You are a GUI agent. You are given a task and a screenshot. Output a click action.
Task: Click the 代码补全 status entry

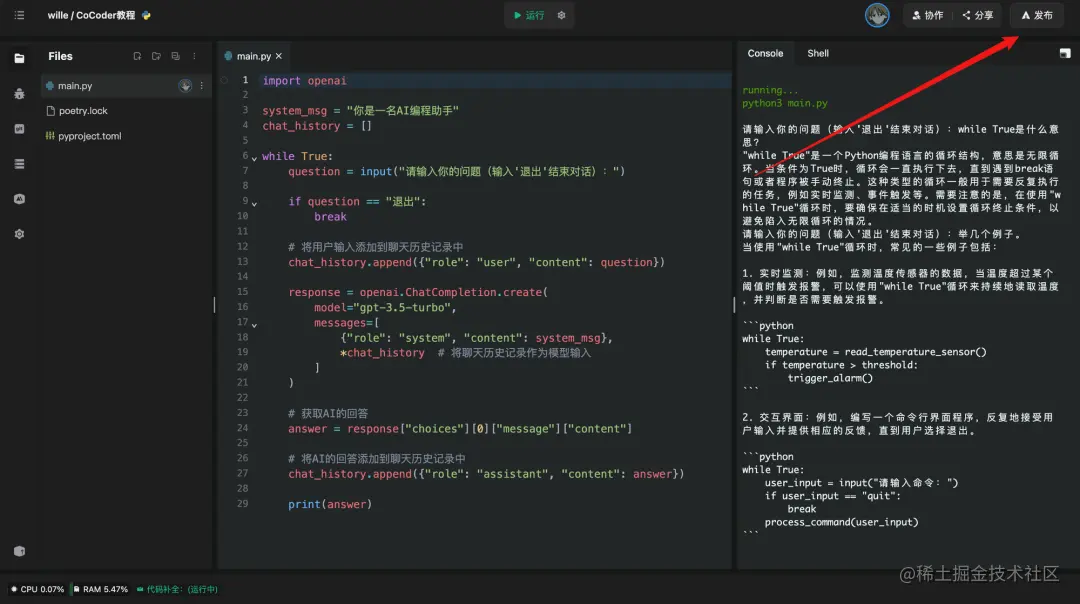click(177, 590)
